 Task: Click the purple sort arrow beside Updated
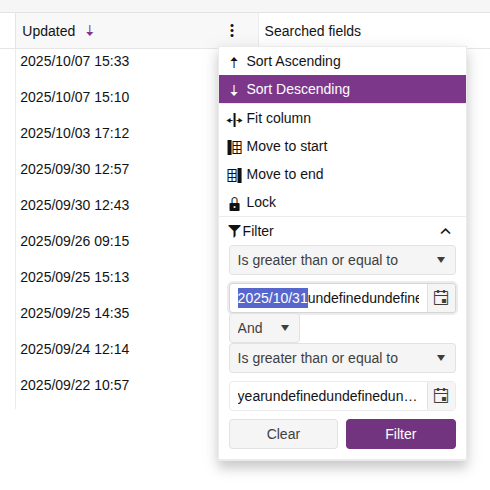(90, 31)
